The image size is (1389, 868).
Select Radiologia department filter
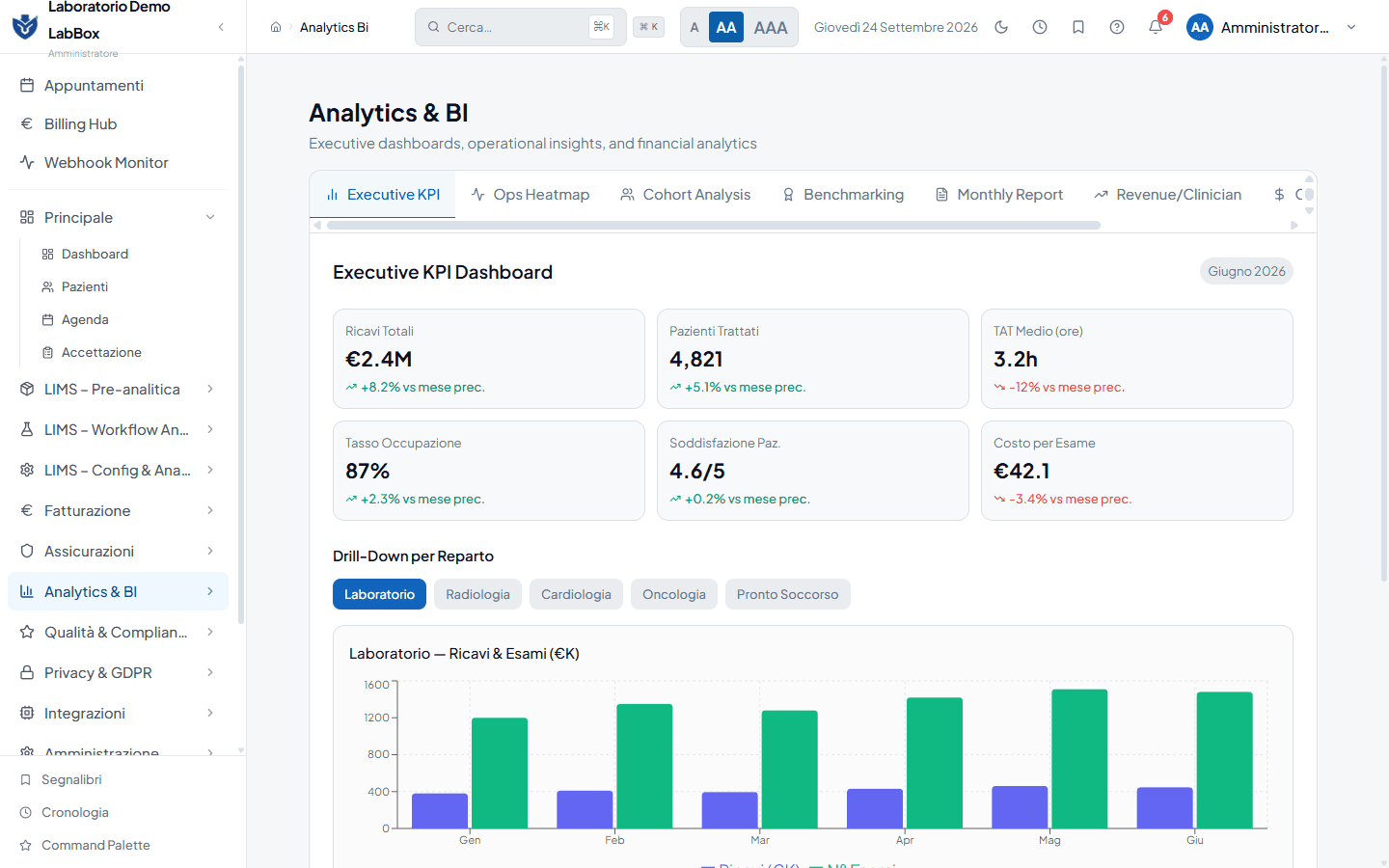(477, 594)
